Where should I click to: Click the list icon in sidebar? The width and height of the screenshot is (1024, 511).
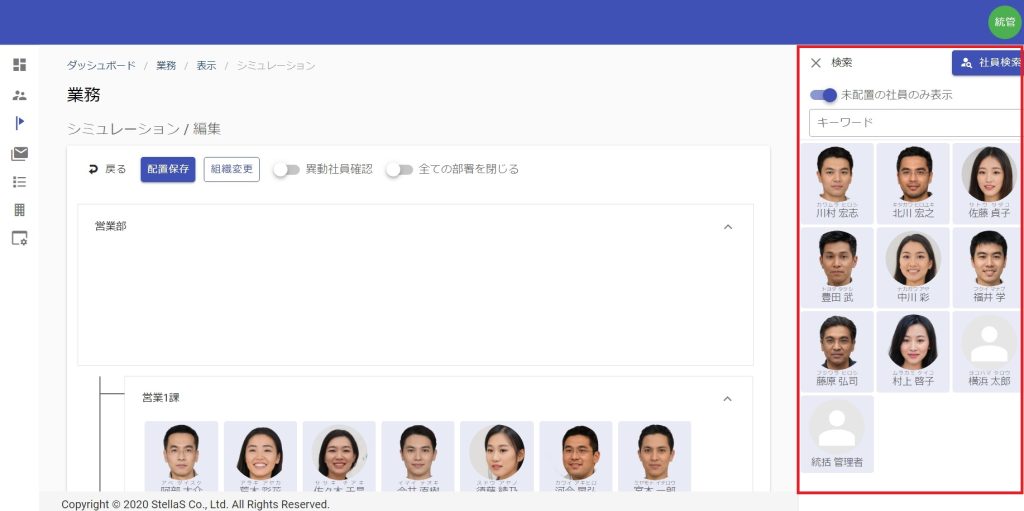click(19, 182)
